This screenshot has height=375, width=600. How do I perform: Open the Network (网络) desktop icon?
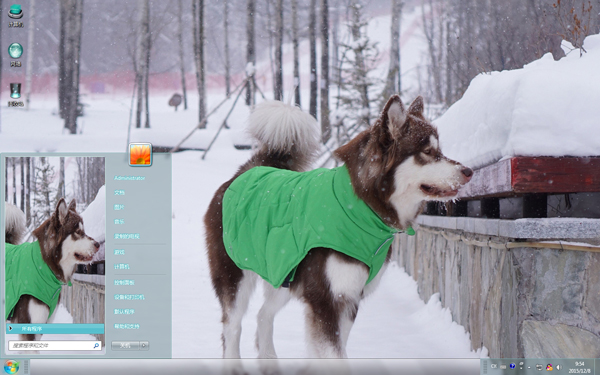pos(15,54)
